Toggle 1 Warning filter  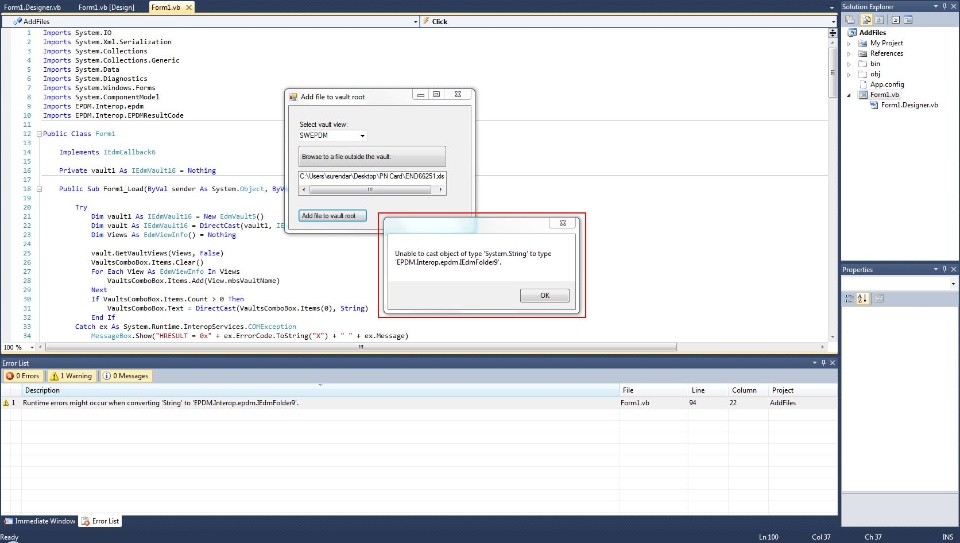click(x=71, y=376)
